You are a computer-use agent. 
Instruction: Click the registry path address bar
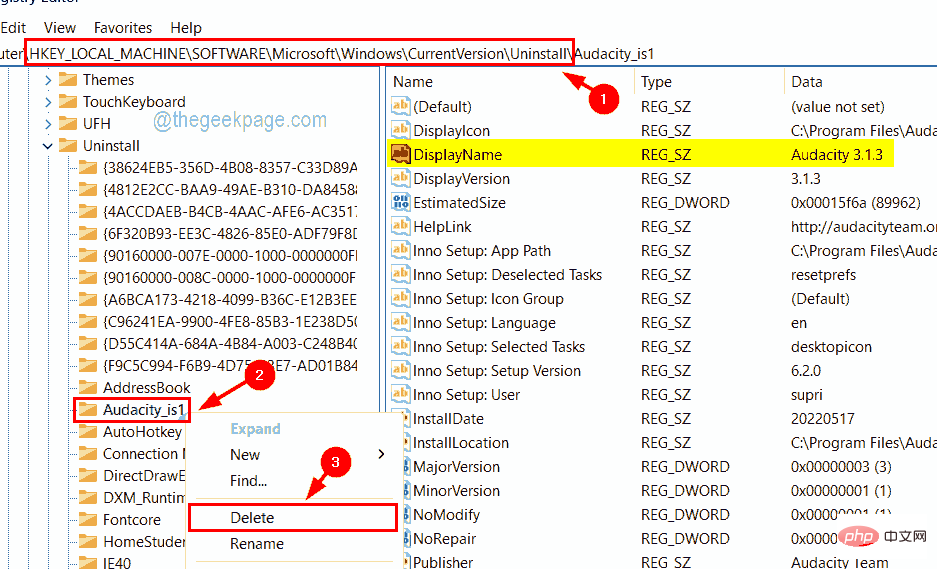point(468,54)
